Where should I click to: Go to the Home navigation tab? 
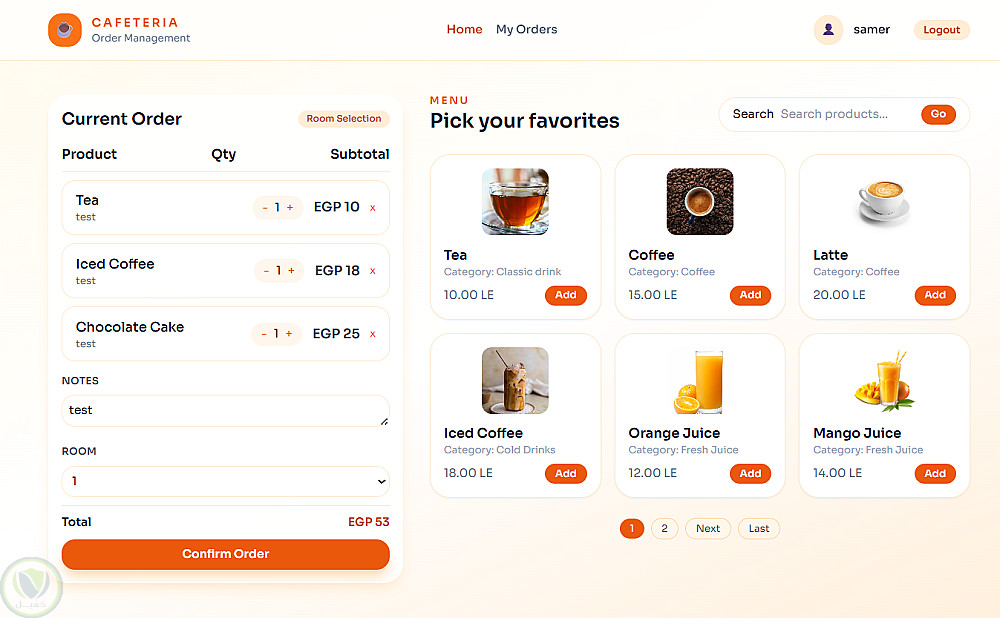point(464,30)
